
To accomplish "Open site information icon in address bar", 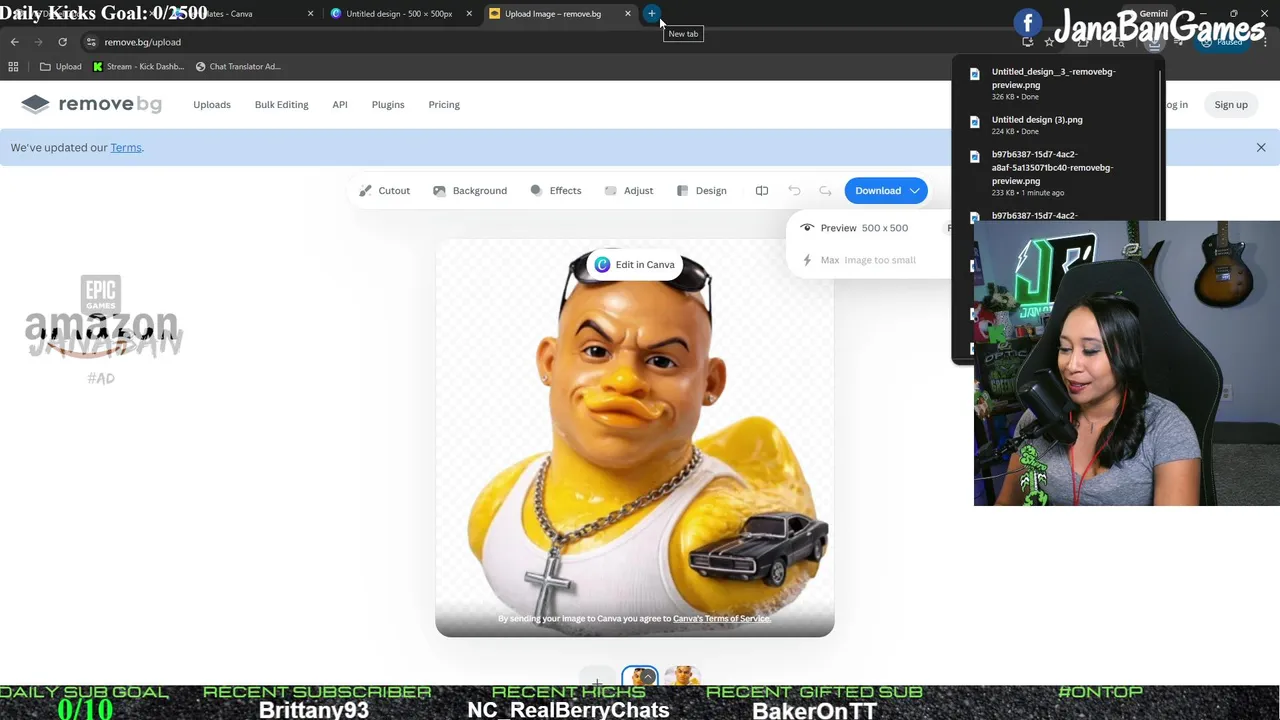I will (91, 42).
